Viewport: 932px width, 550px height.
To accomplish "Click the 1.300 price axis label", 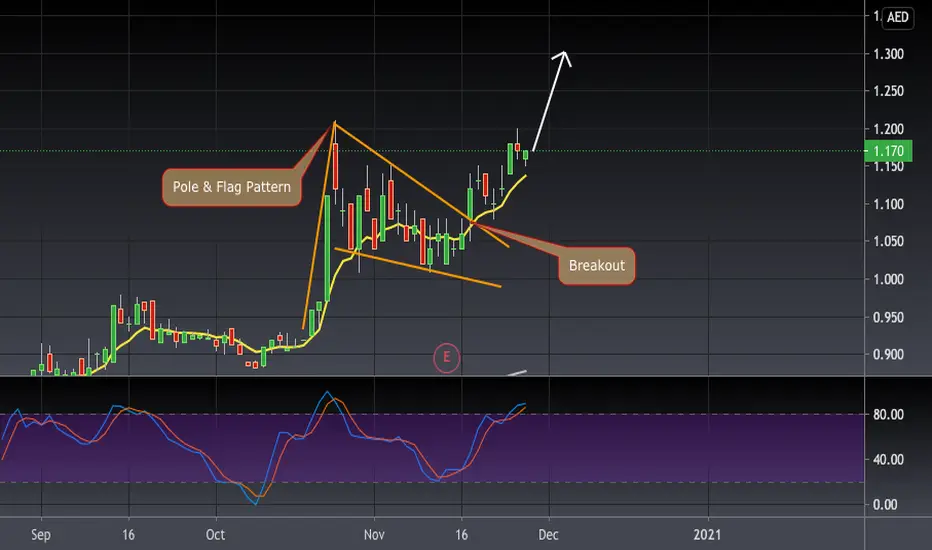I will coord(888,54).
